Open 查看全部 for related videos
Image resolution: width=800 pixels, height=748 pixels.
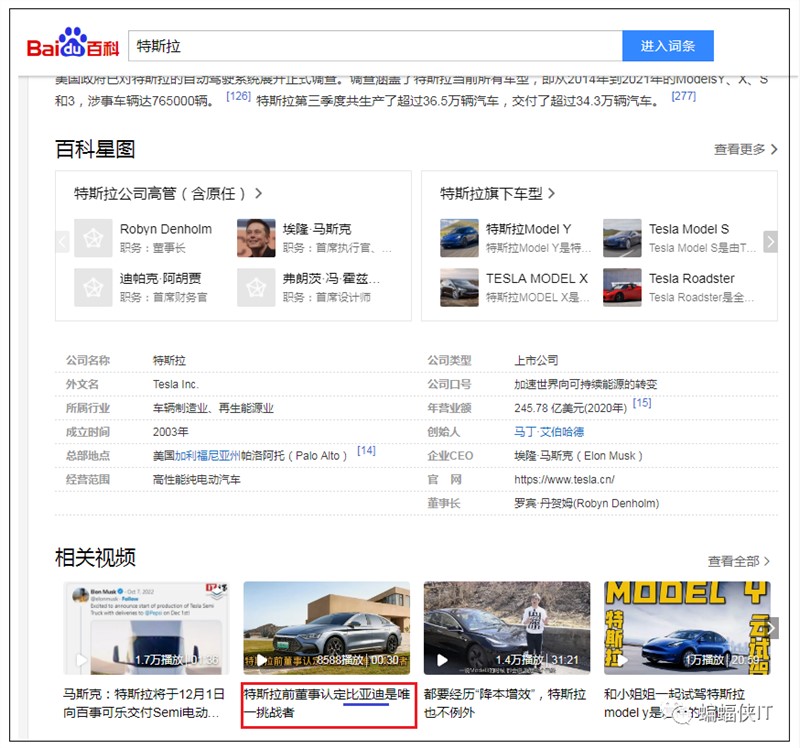tap(739, 561)
